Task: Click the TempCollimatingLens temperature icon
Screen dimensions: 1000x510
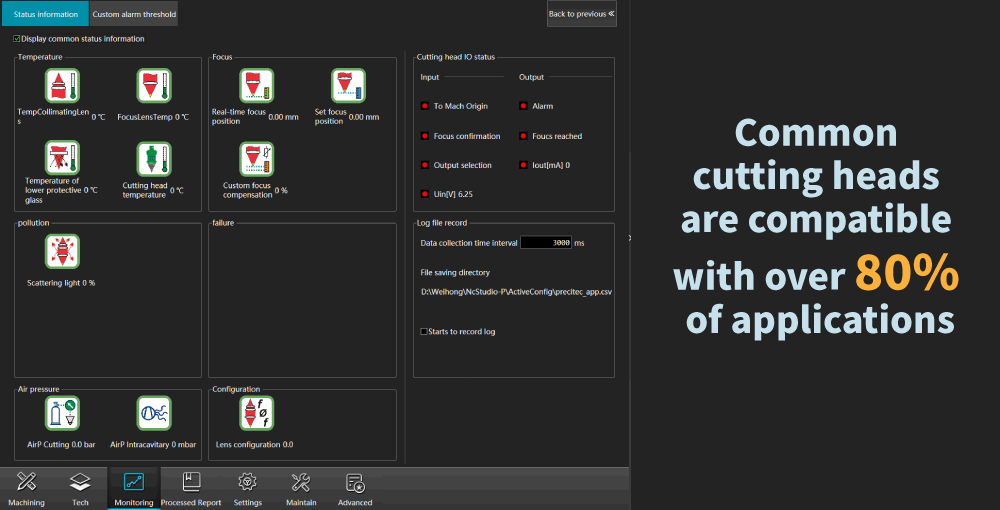Action: (62, 87)
